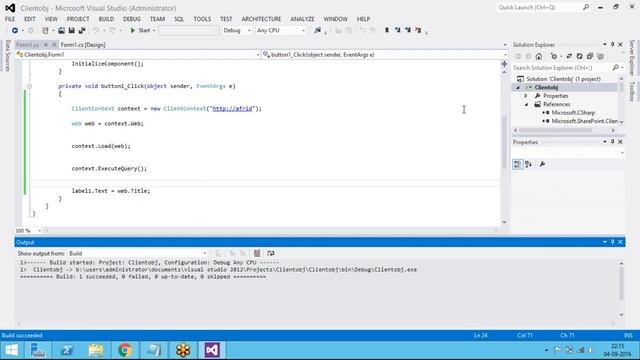This screenshot has height=360, width=640.
Task: Click the Solution Explorer Pending Changes filter icon
Action: tap(553, 56)
